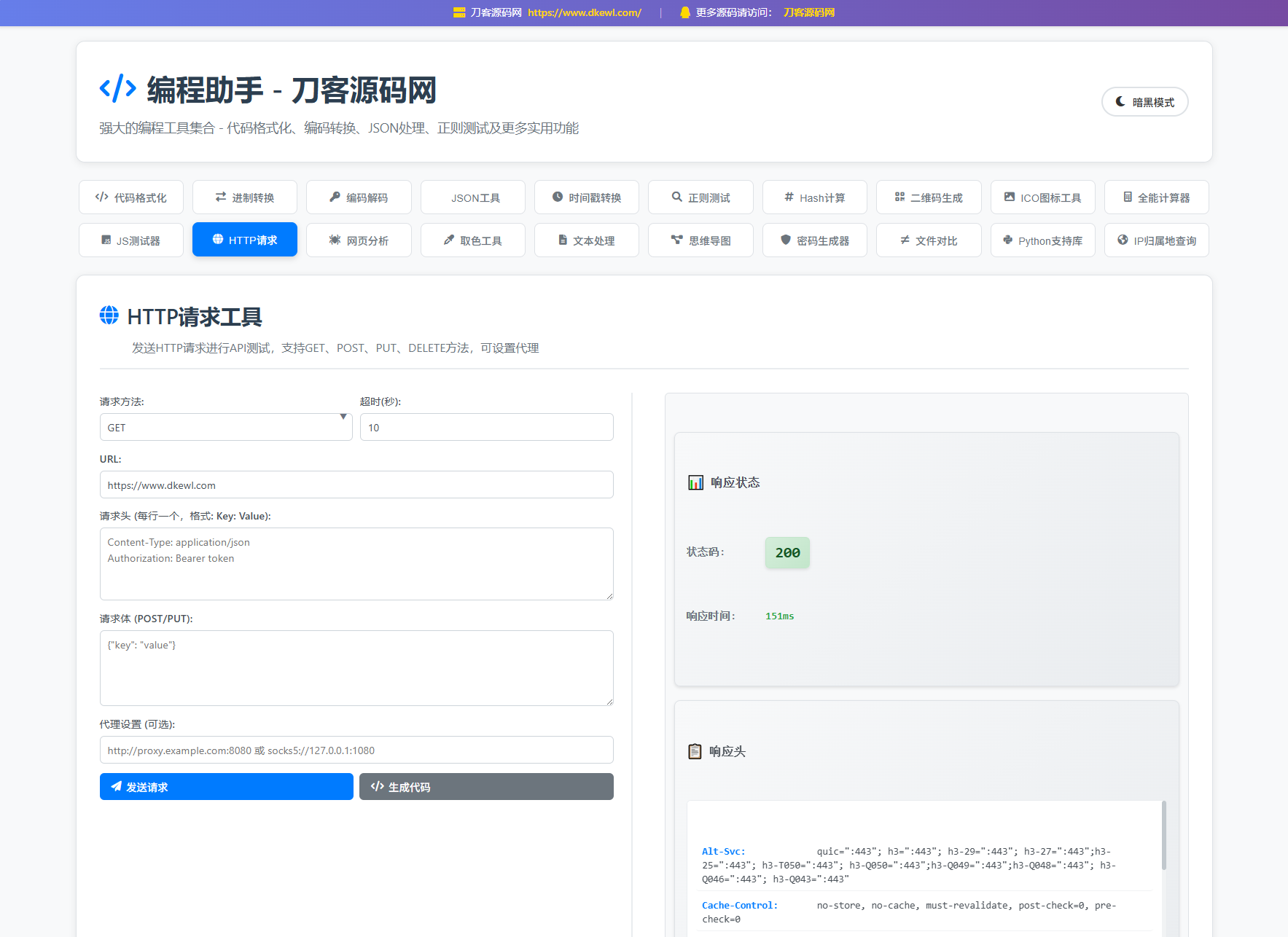Screen dimensions: 1288x937
Task: Open the 二维码生成 QR code generator
Action: [x=929, y=197]
